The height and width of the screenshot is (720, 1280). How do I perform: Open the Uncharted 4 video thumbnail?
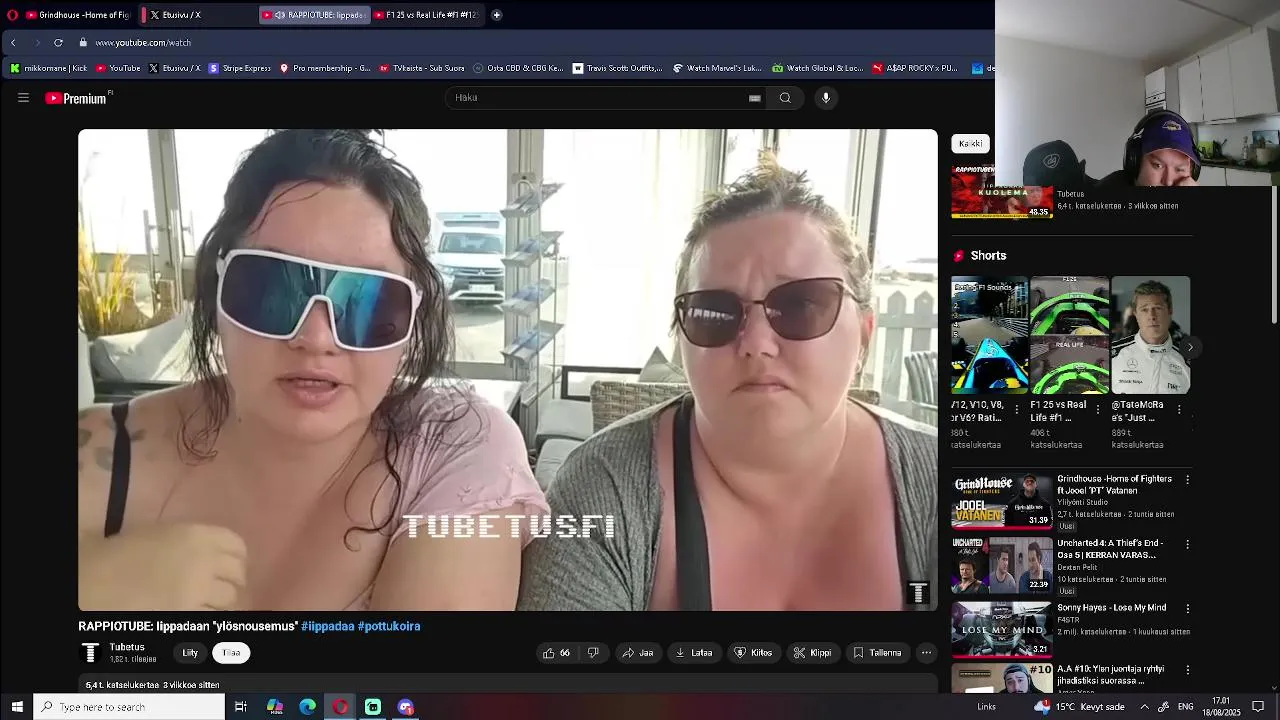(x=1001, y=565)
